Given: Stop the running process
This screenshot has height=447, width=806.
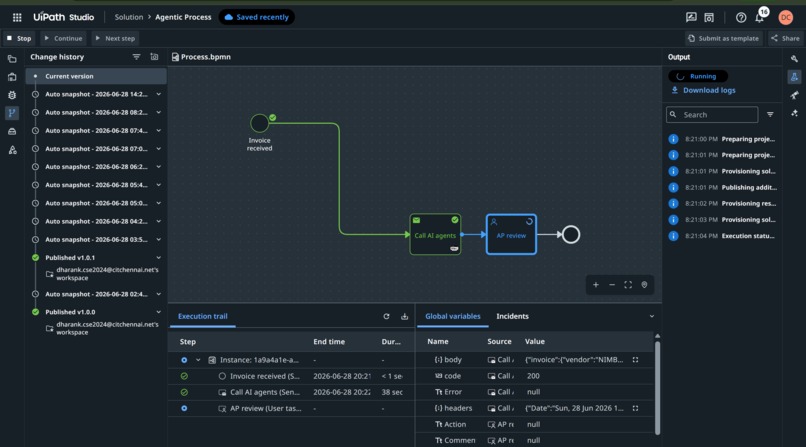Looking at the screenshot, I should [x=19, y=39].
